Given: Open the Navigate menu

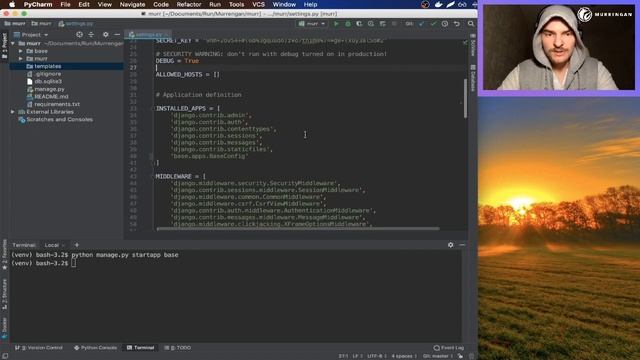Looking at the screenshot, I should pyautogui.click(x=132, y=4).
